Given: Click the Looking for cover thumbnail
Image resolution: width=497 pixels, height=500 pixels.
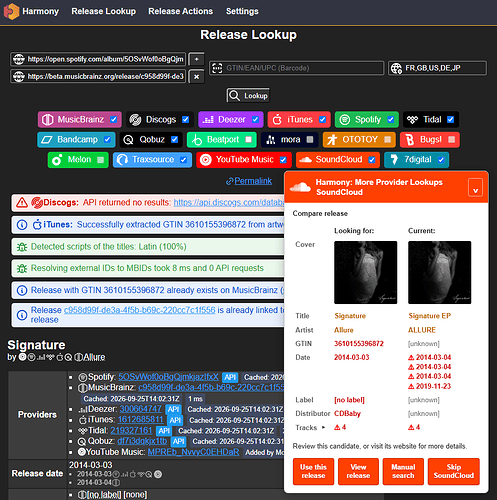Looking at the screenshot, I should [366, 272].
